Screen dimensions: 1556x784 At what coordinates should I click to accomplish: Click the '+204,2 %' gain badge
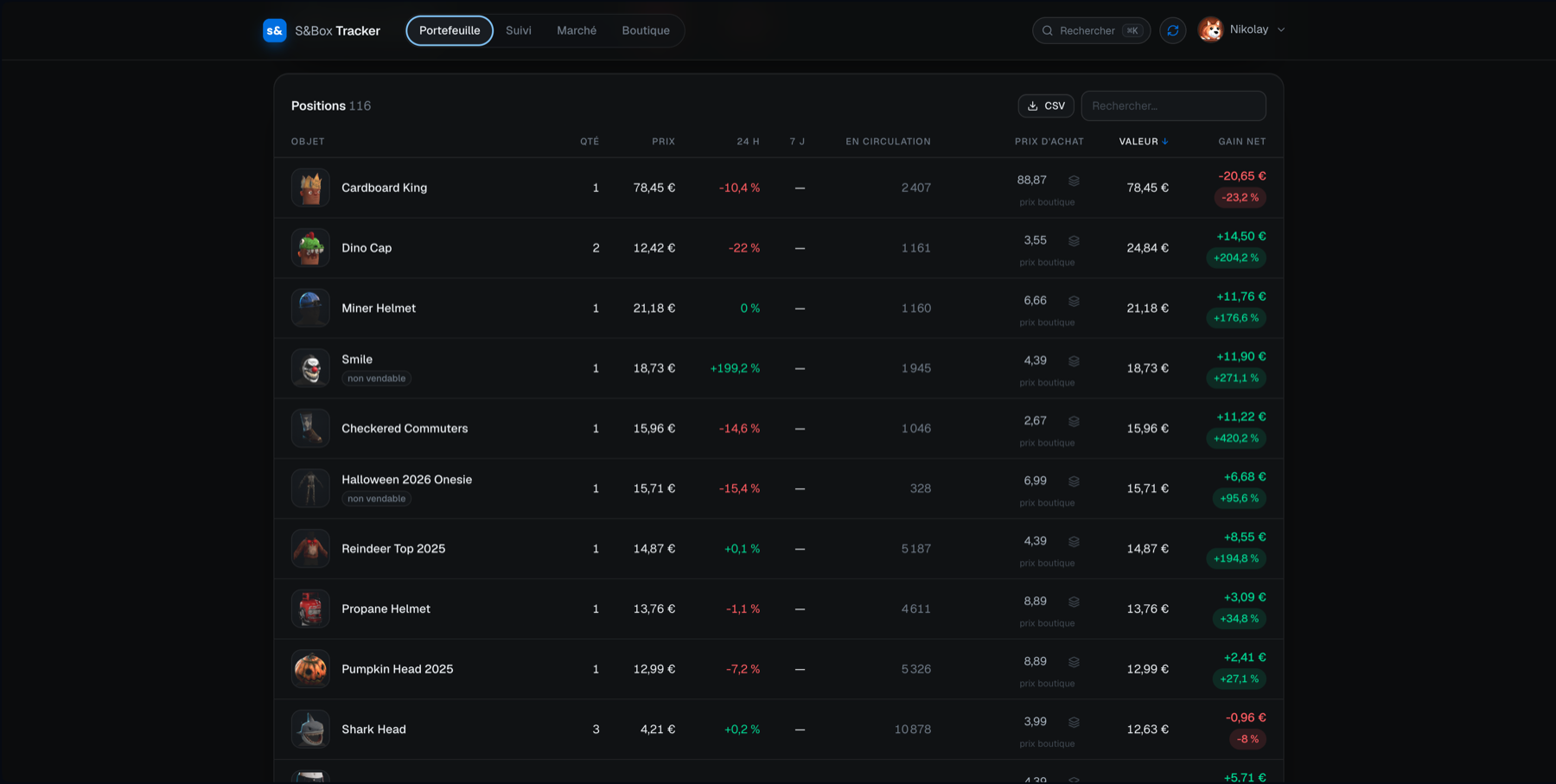(x=1236, y=258)
